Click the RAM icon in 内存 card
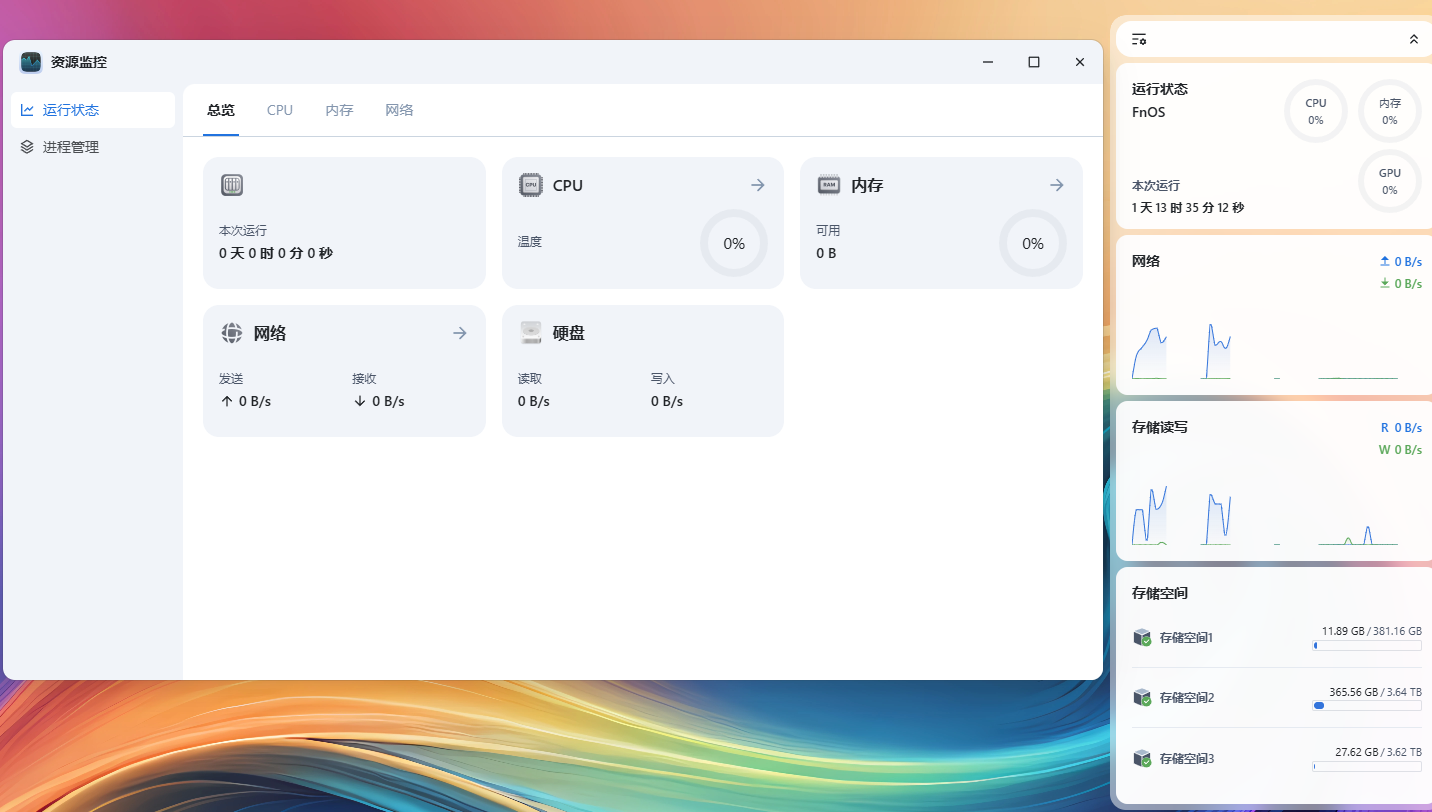1432x812 pixels. pyautogui.click(x=829, y=185)
